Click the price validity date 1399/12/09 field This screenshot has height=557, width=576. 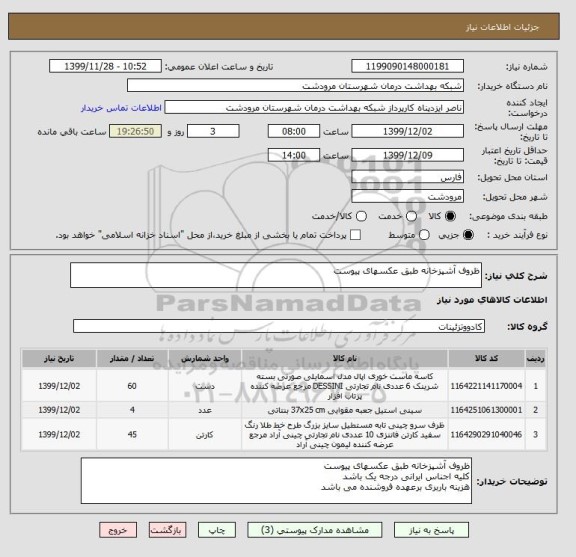point(407,155)
